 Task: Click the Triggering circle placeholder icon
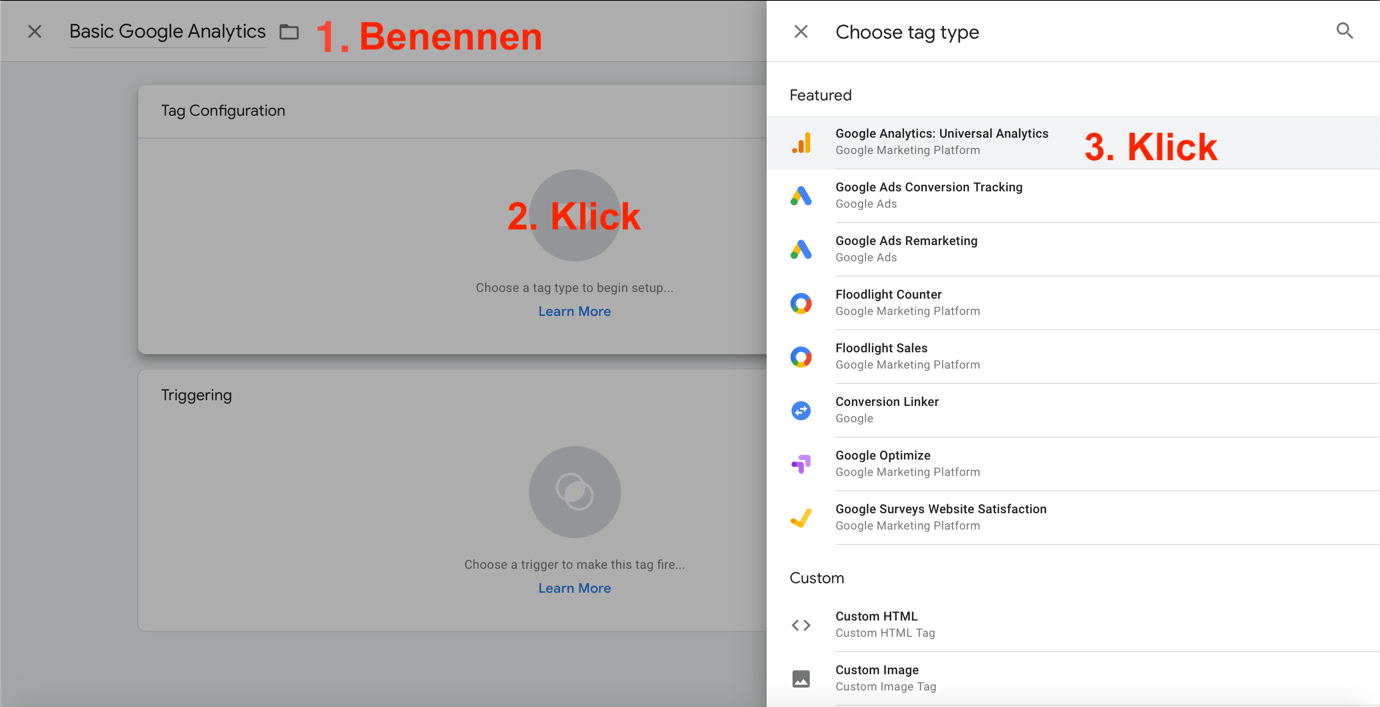coord(575,492)
